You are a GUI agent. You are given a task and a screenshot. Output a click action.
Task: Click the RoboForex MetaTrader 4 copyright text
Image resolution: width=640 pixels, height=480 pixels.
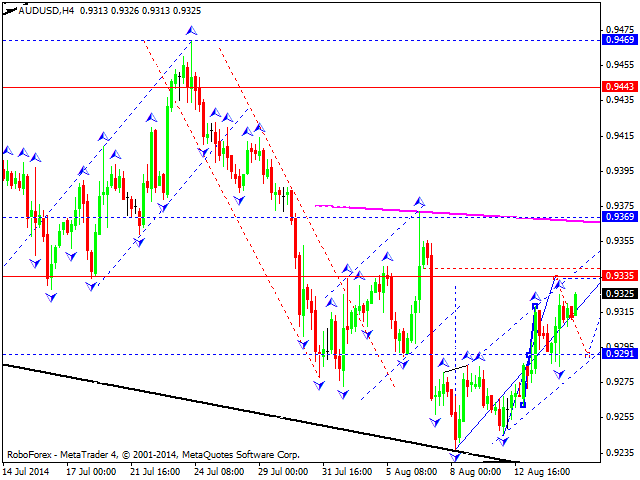[153, 454]
